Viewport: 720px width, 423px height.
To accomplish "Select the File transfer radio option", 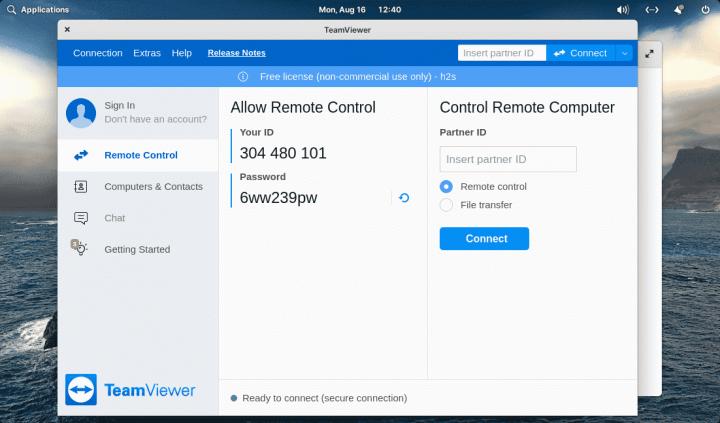I will [x=446, y=205].
